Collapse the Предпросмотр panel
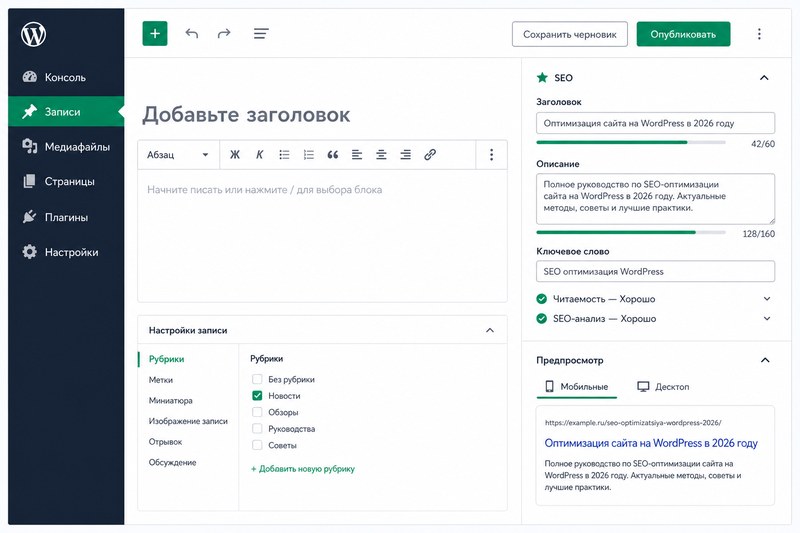 (765, 360)
